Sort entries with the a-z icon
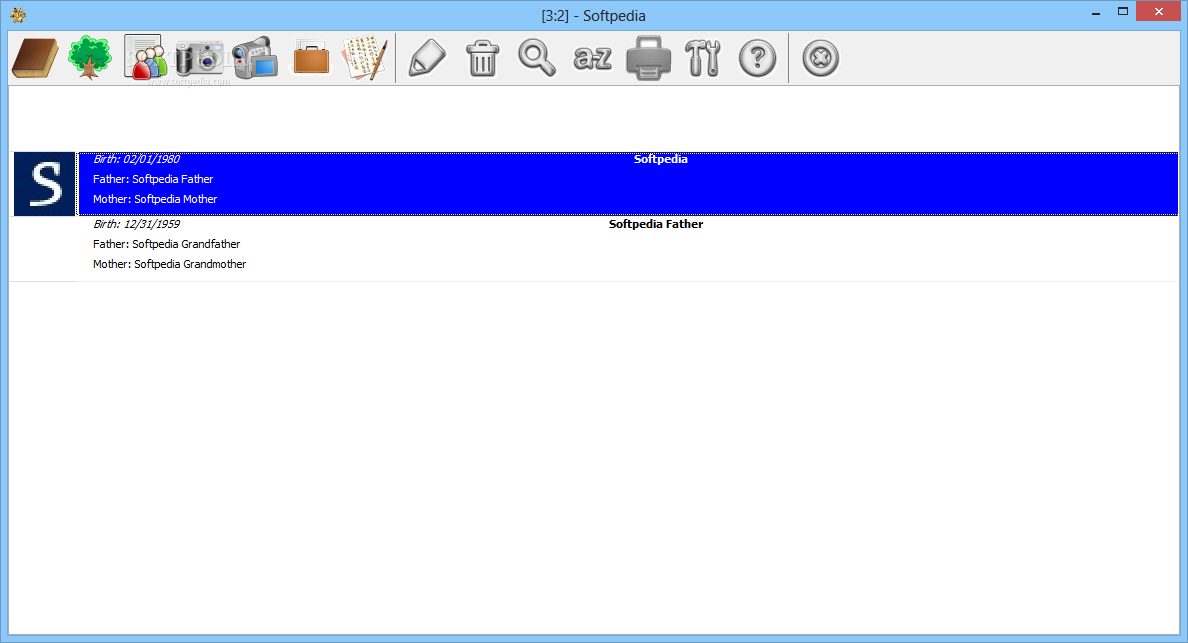 (592, 58)
